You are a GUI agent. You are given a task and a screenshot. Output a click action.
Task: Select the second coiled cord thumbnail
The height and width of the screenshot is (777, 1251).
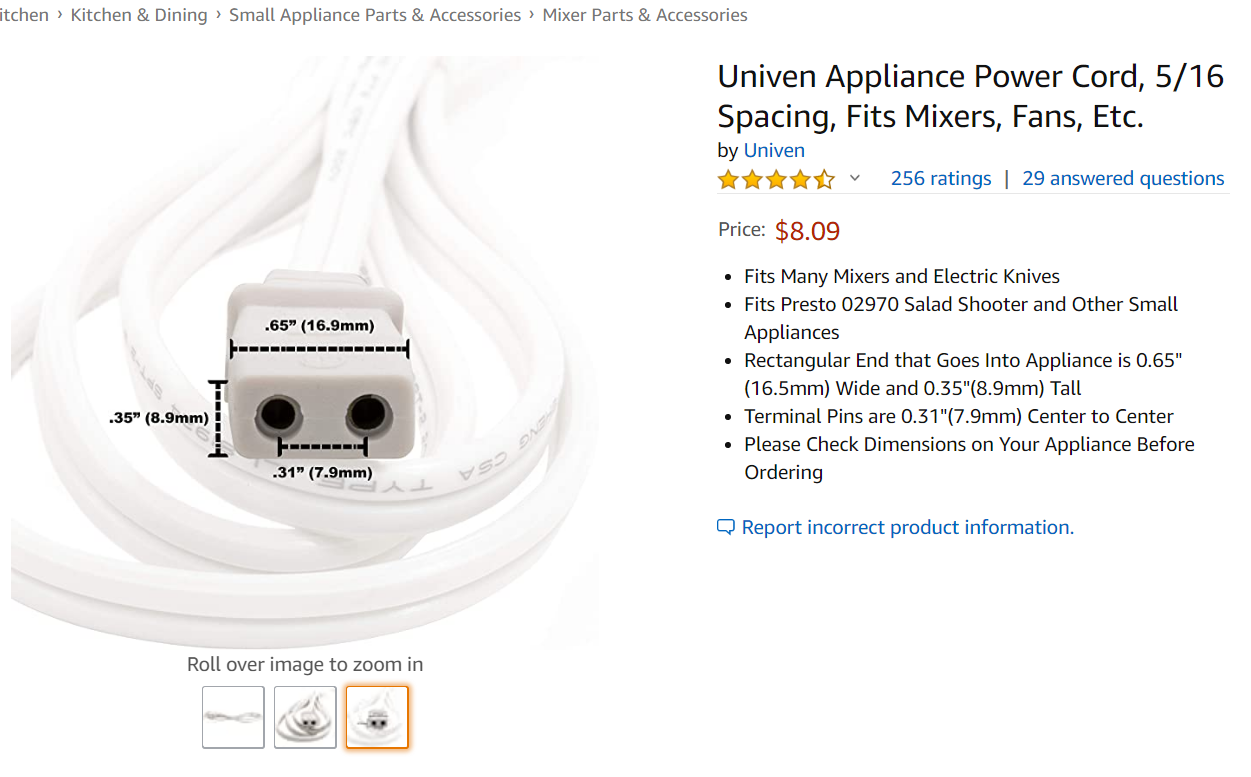point(305,717)
